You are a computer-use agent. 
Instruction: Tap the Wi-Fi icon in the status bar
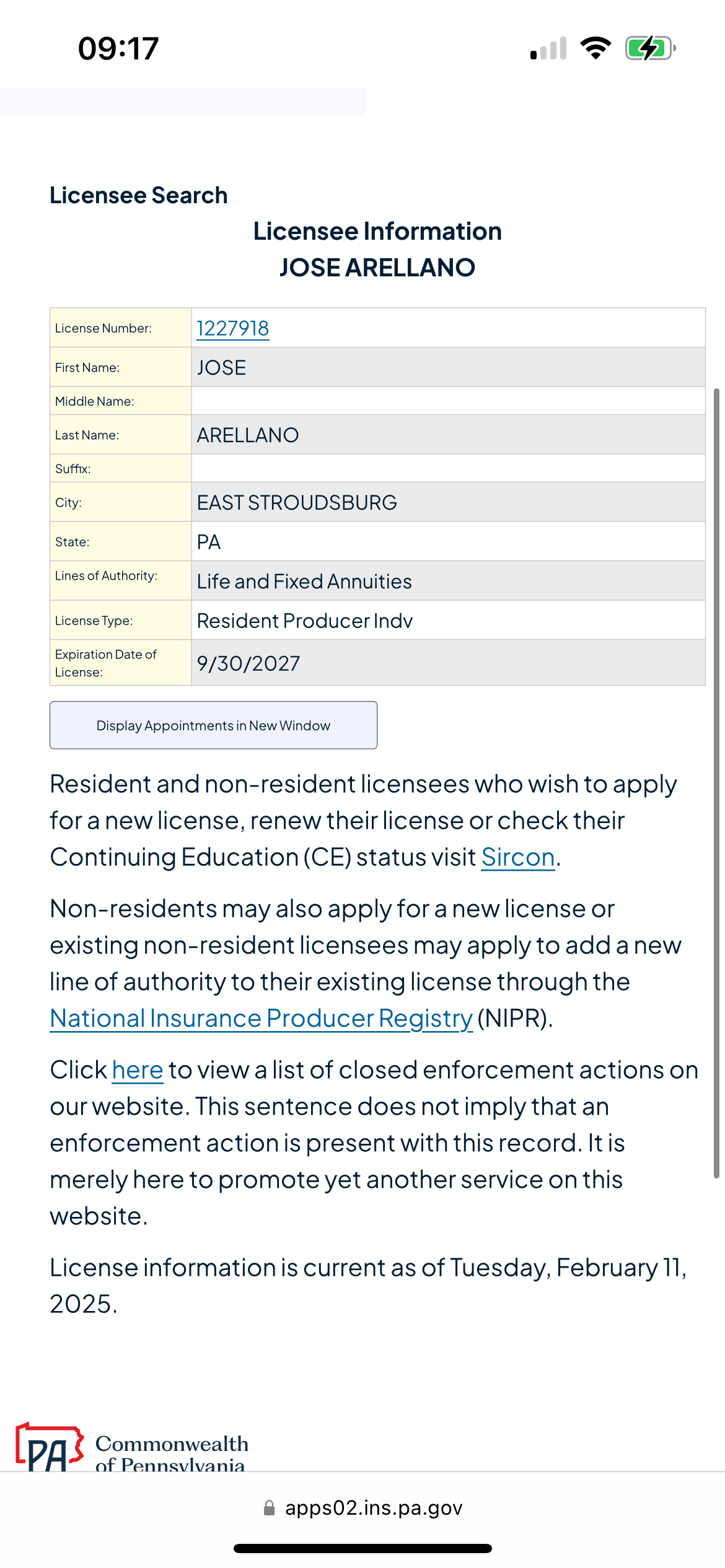pyautogui.click(x=596, y=48)
